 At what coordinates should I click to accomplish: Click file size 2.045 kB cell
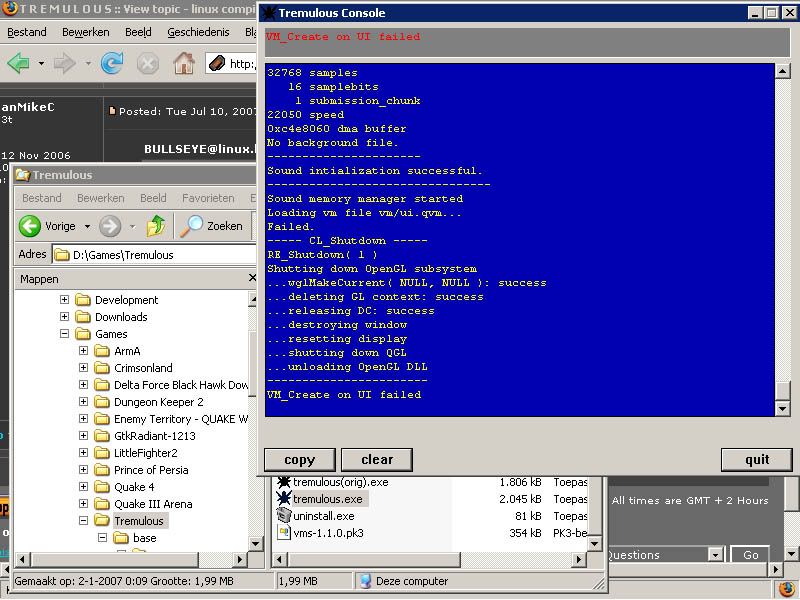[520, 499]
